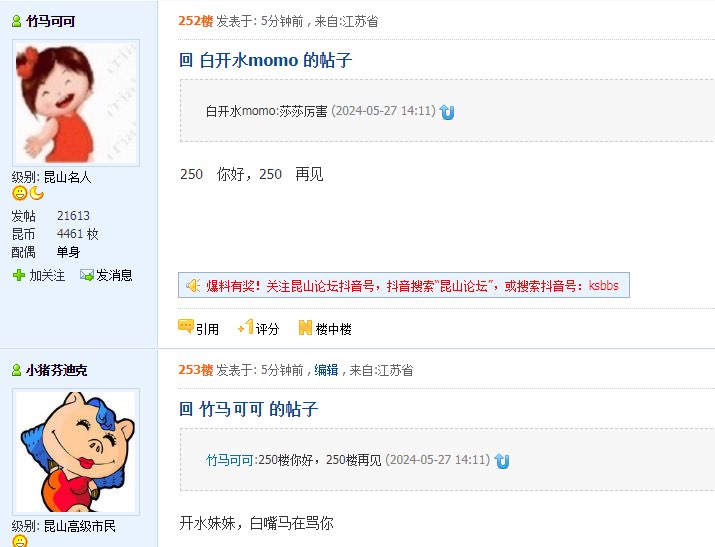
Task: Open 楼中楼 nested replies
Action: click(x=325, y=328)
